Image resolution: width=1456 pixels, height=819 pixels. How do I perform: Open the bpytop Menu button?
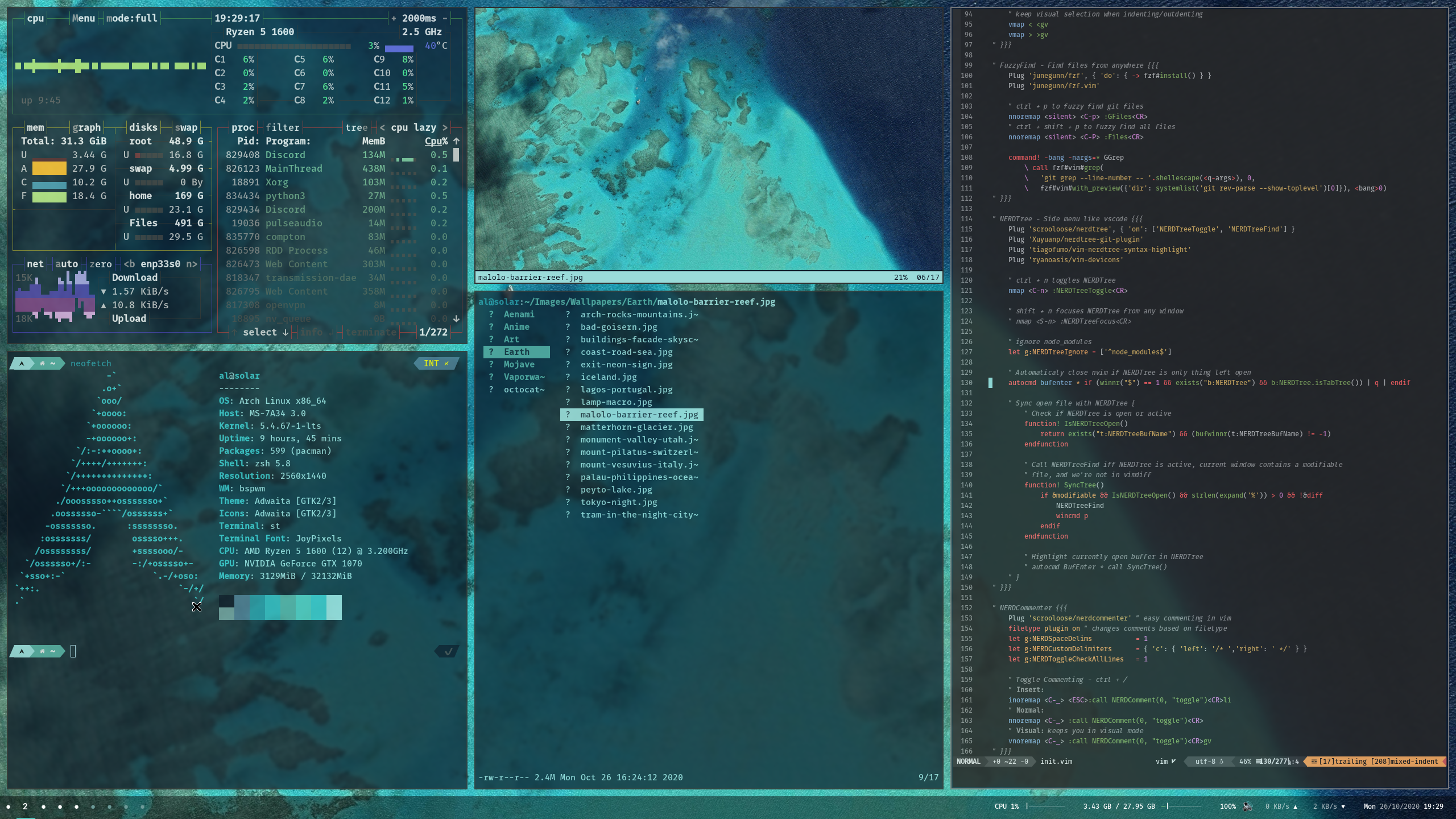click(83, 18)
